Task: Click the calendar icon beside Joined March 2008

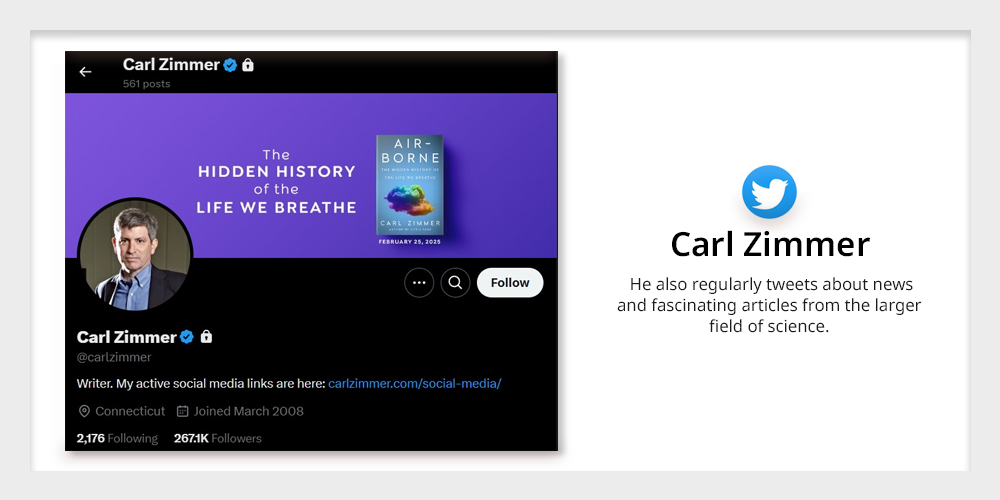Action: pos(182,411)
